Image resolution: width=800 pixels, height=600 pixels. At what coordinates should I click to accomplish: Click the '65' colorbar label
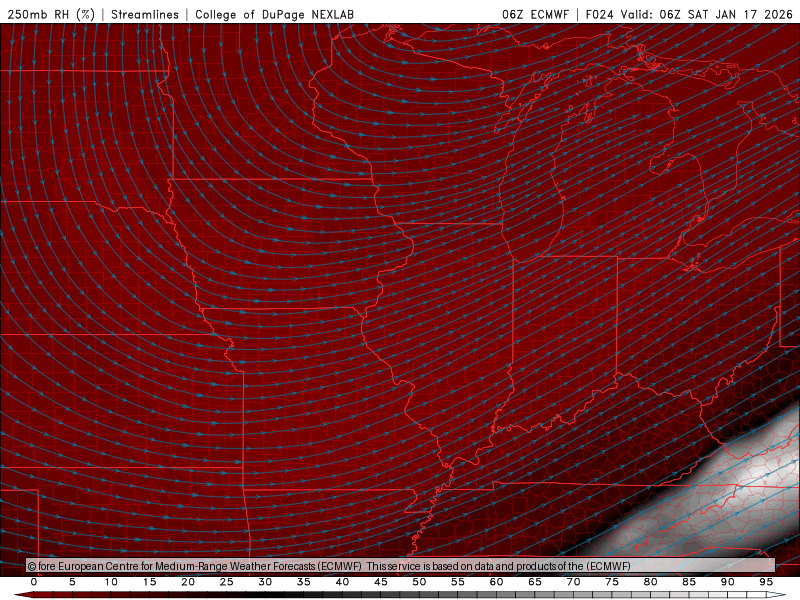click(x=535, y=582)
